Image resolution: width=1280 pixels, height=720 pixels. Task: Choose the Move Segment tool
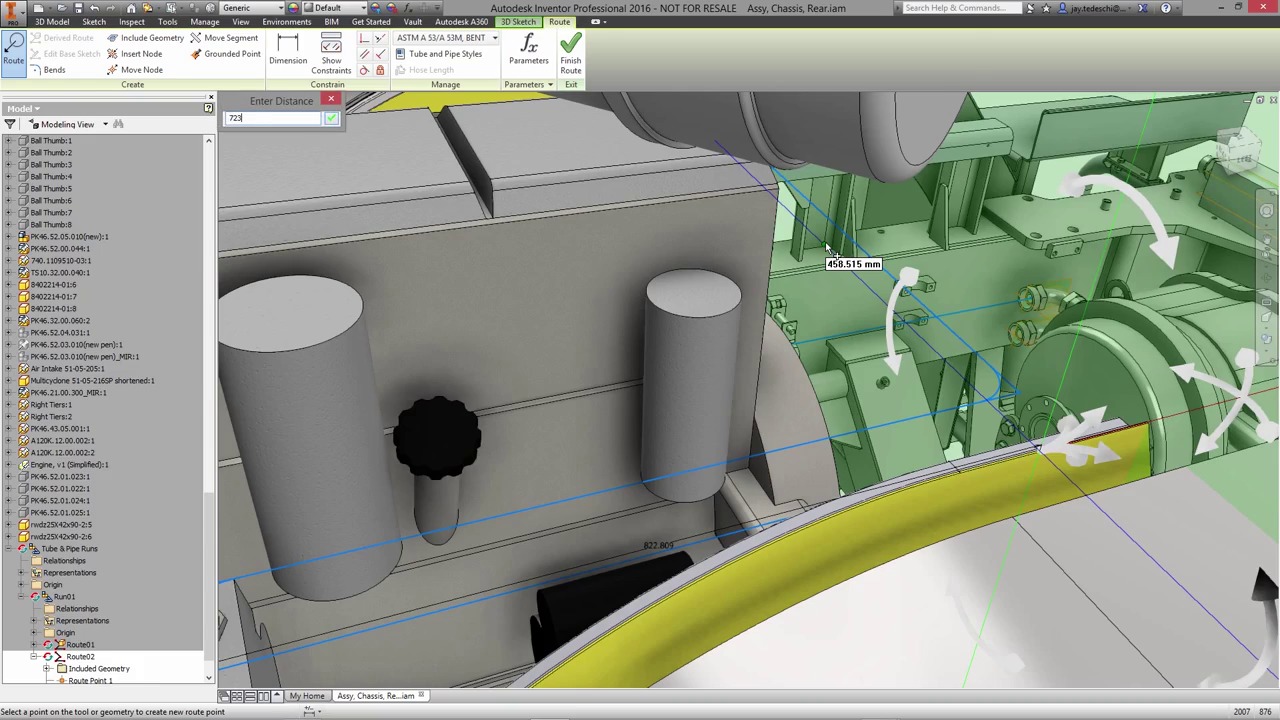pyautogui.click(x=224, y=38)
